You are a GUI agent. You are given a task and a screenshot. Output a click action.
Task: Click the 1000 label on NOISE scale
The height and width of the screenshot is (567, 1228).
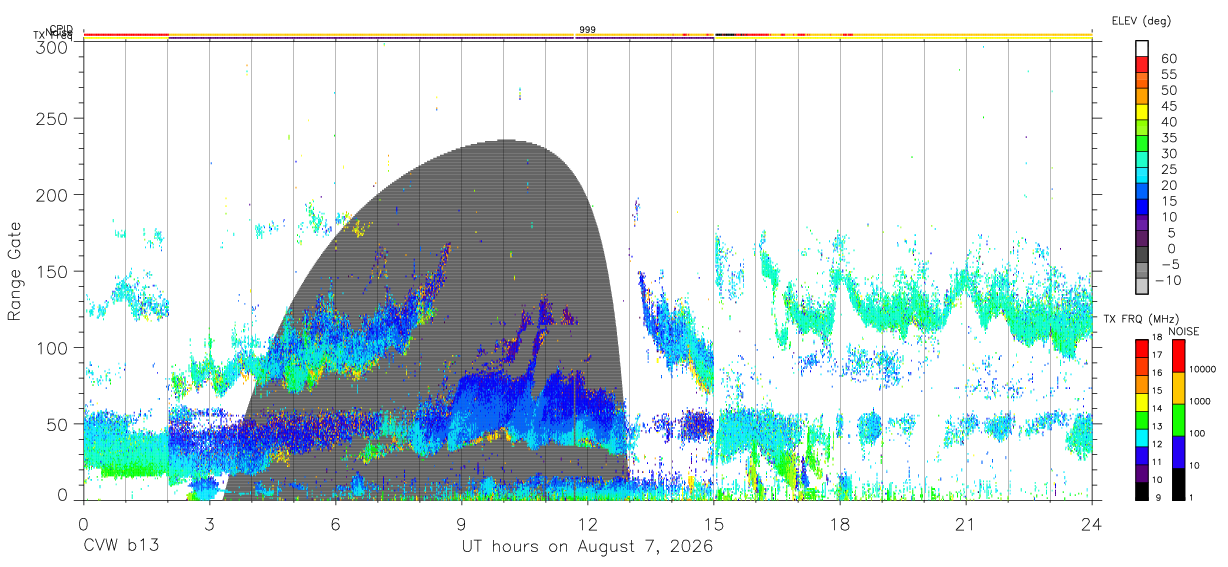[1200, 401]
